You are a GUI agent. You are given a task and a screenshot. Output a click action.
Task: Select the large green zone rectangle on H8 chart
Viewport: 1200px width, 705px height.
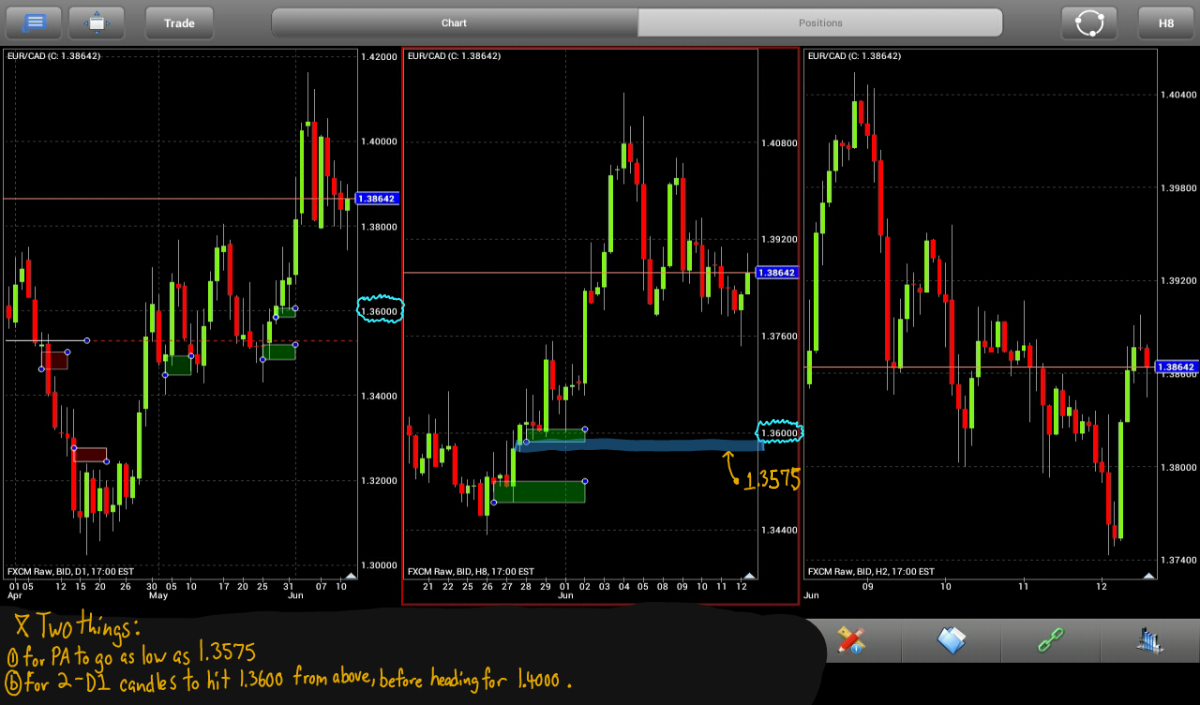[x=539, y=491]
